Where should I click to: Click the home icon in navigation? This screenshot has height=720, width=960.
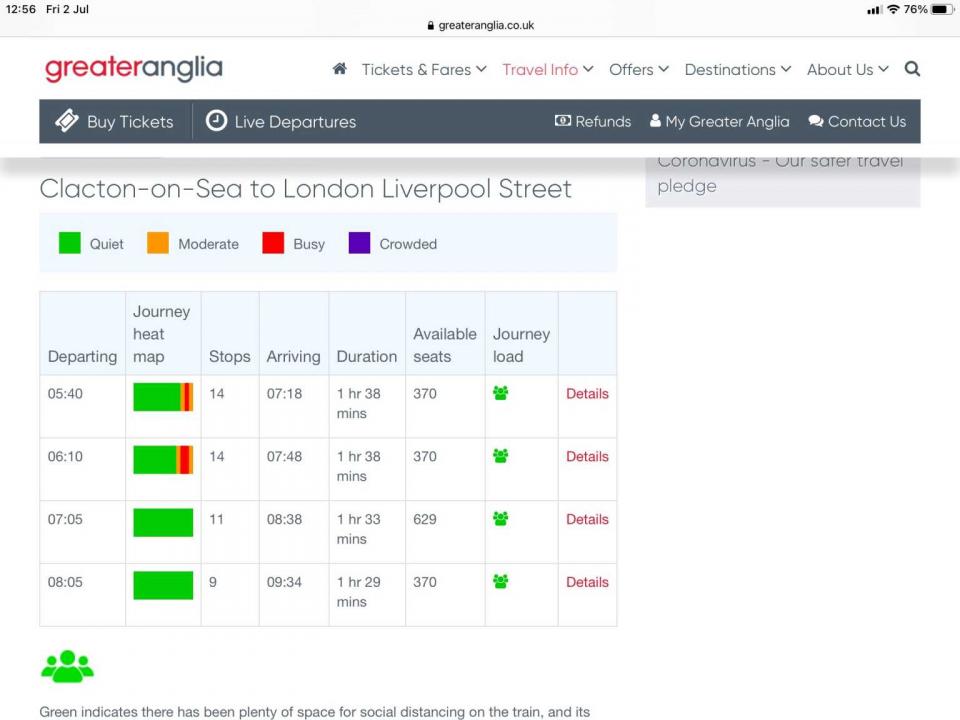coord(340,69)
